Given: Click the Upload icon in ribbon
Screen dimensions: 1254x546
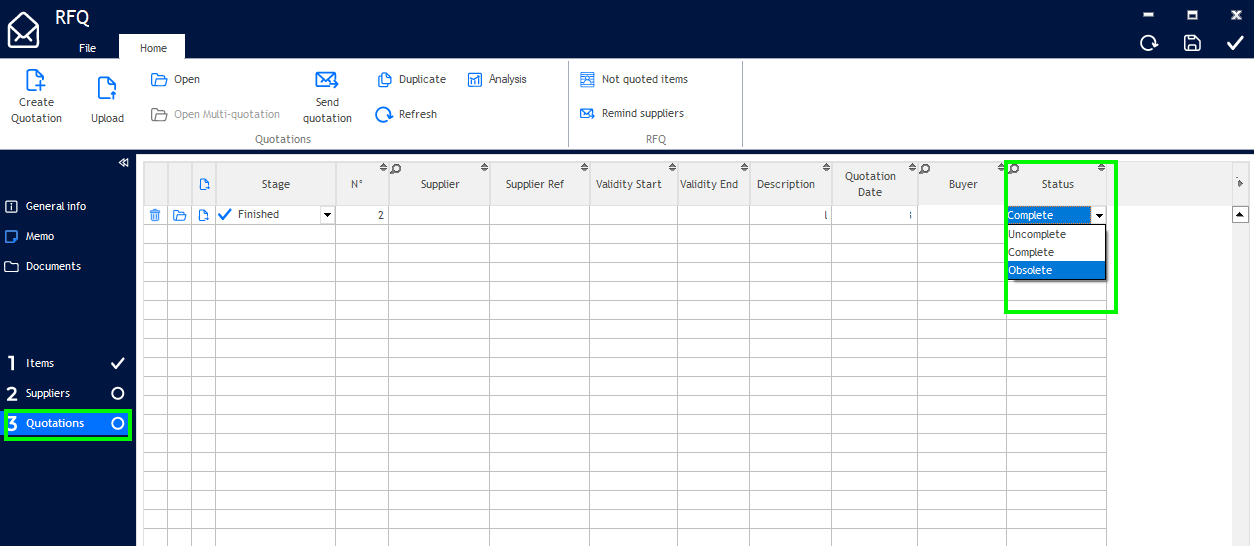Looking at the screenshot, I should [107, 89].
